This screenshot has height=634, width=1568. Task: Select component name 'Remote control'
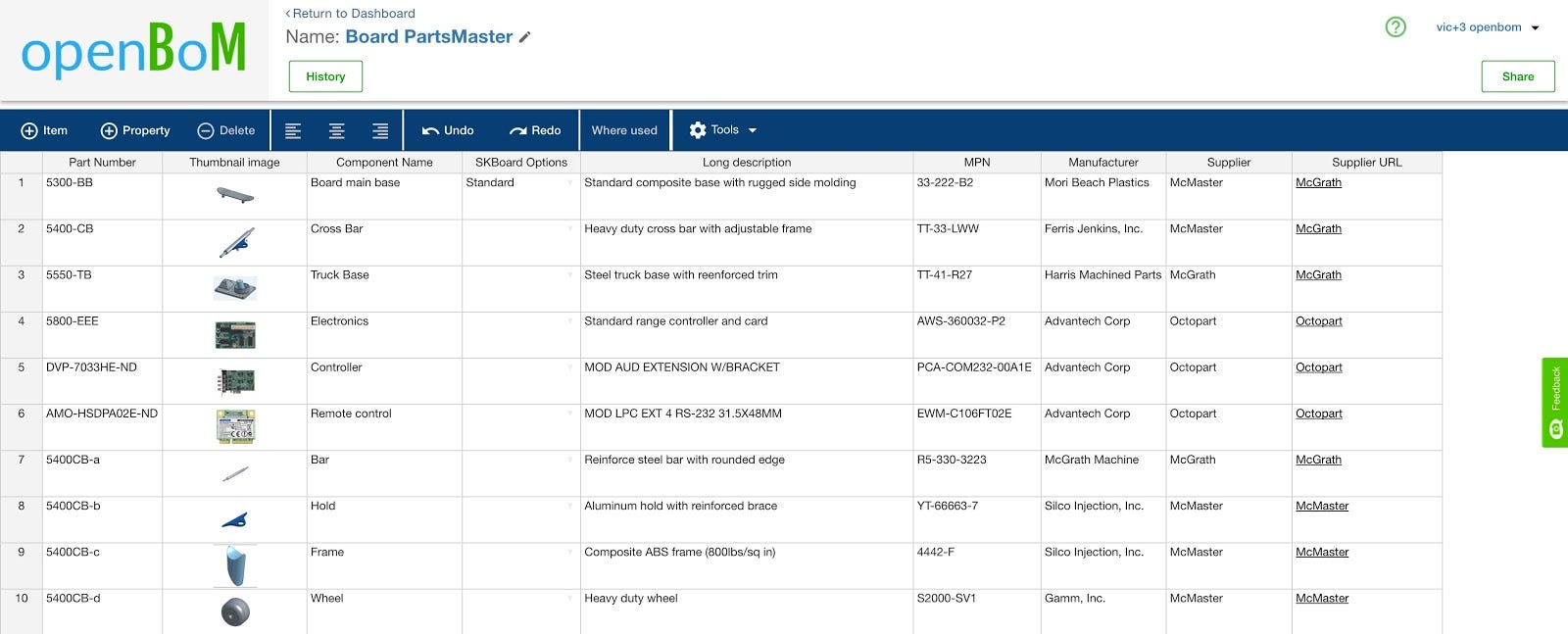(x=384, y=427)
